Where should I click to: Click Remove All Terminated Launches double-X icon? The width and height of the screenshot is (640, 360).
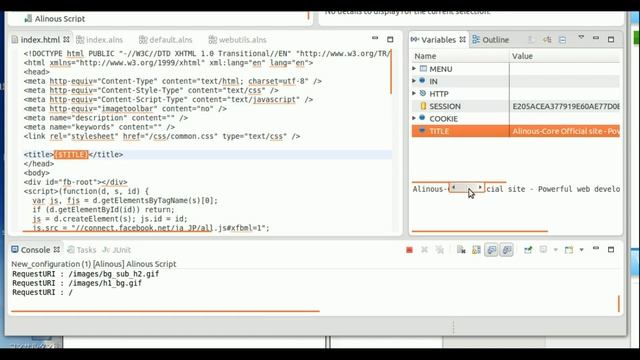440,250
